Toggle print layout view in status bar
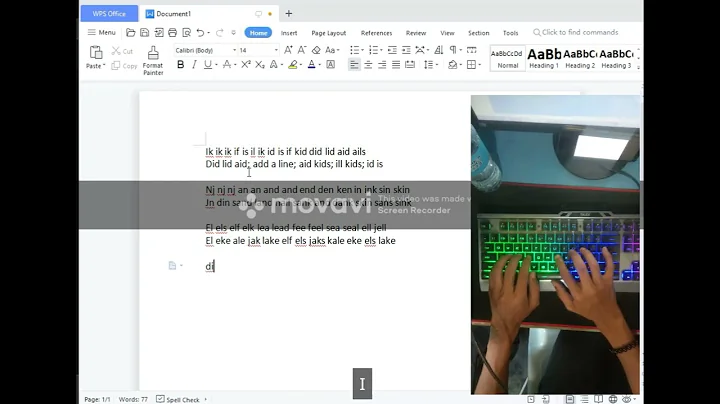 tap(570, 399)
